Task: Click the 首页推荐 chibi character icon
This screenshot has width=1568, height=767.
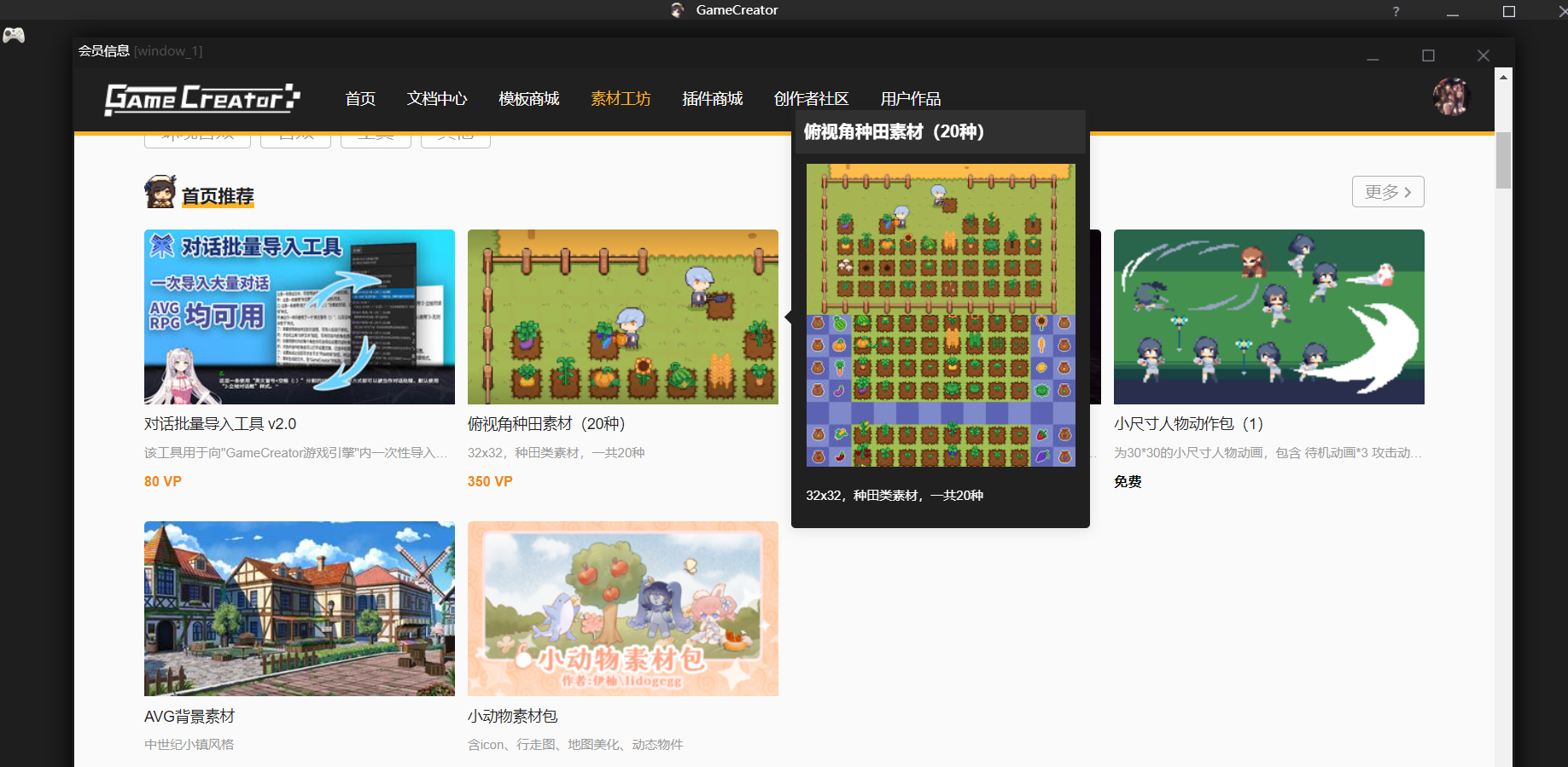Action: 160,192
